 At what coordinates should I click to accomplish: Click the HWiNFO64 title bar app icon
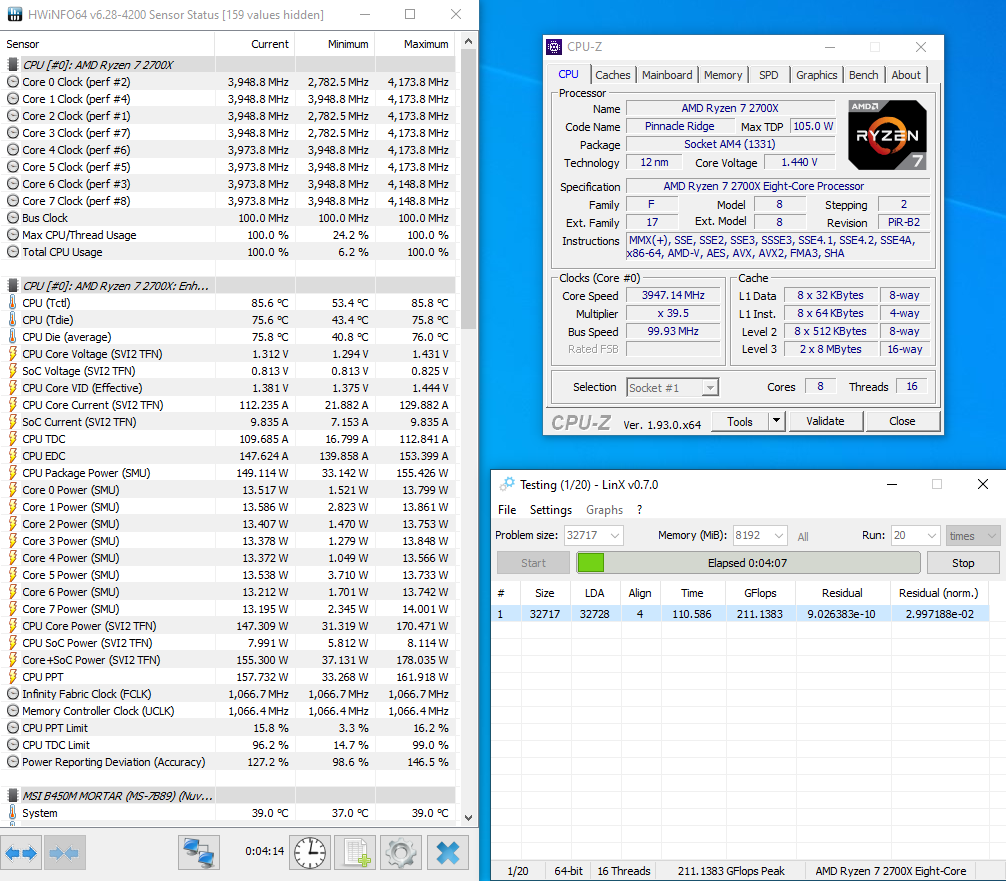pyautogui.click(x=15, y=14)
